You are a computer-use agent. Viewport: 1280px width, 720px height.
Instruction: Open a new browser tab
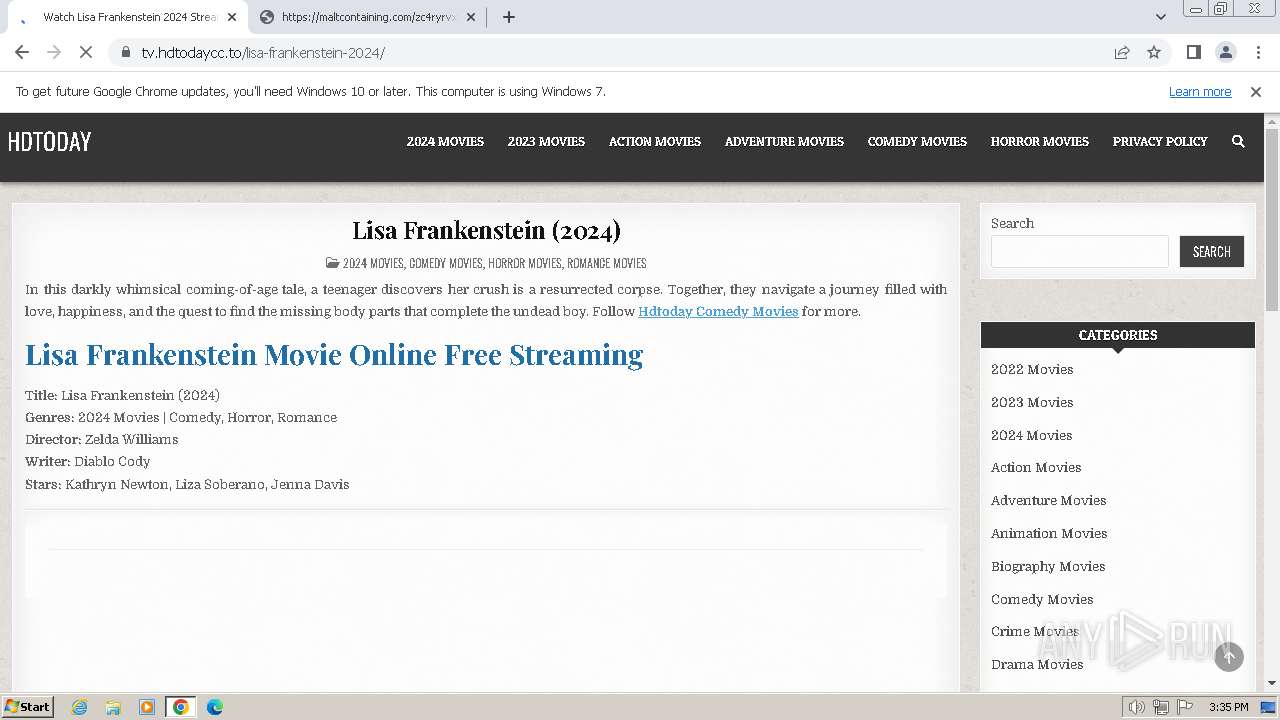509,17
